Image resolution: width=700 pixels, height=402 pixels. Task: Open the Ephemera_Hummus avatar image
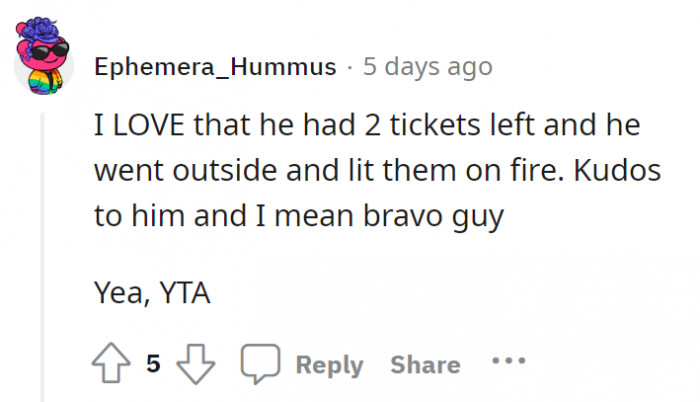point(43,53)
